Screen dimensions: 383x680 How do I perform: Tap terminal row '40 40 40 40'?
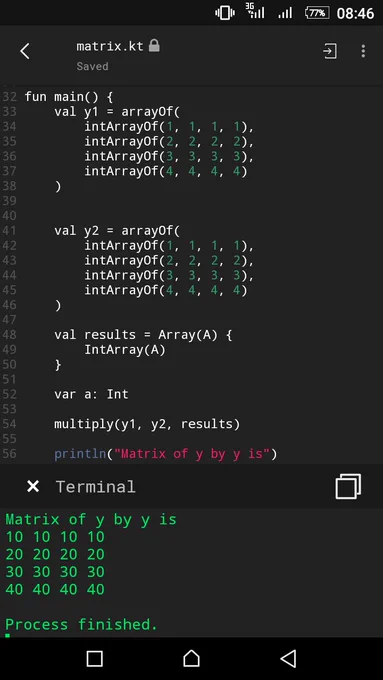coord(55,589)
